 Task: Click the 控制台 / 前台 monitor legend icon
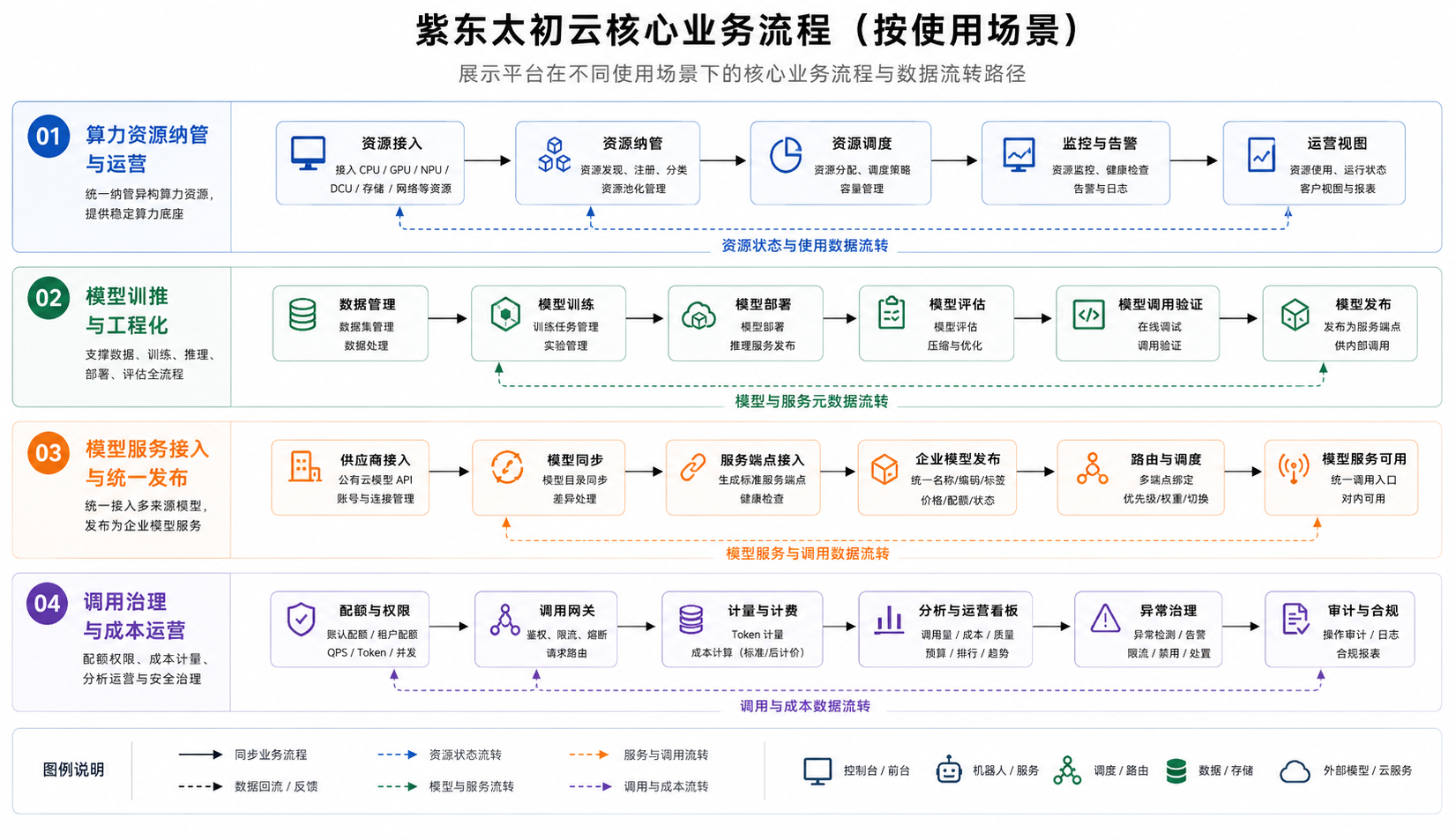(x=818, y=771)
